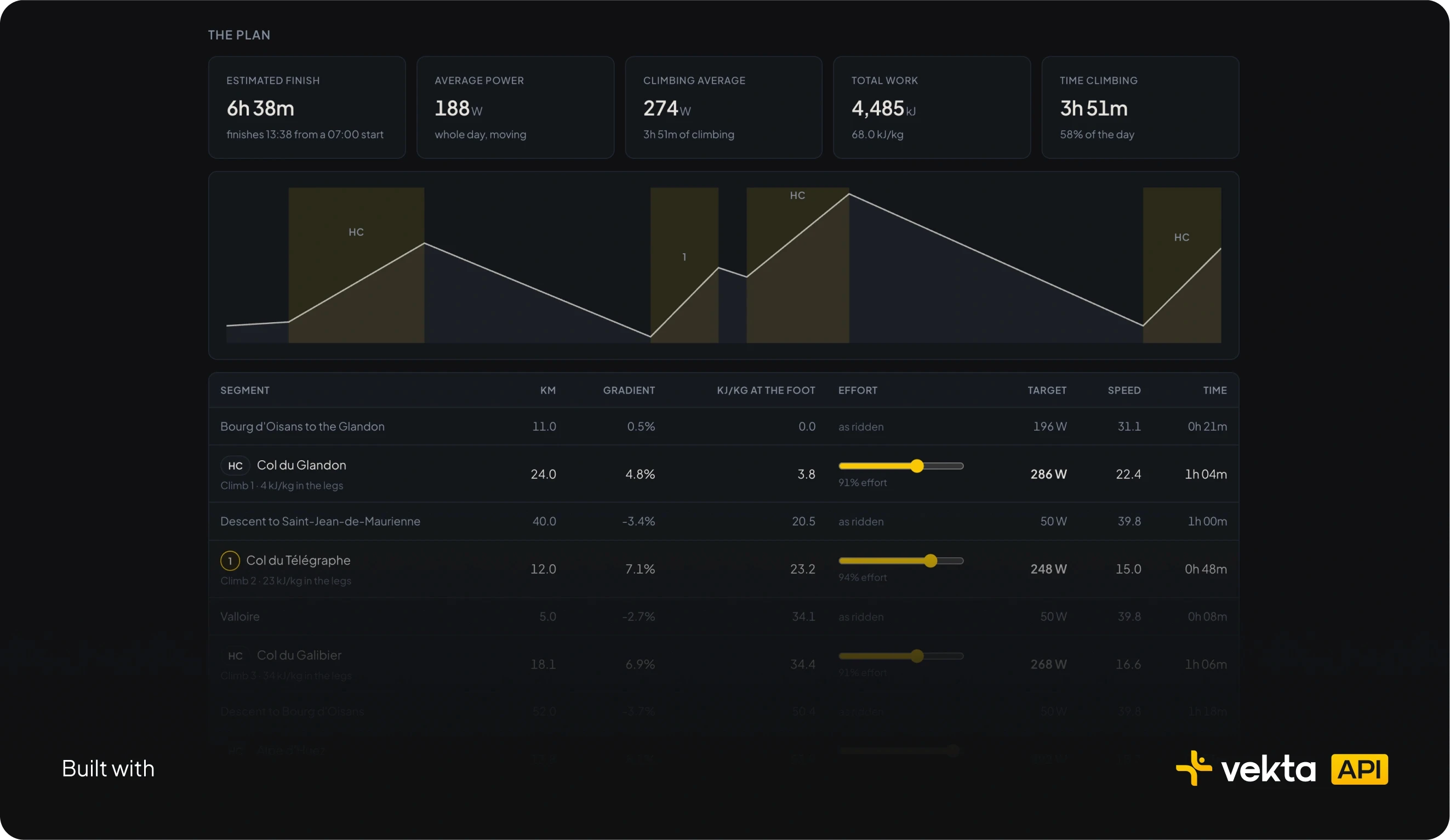
Task: Click the '58% of the day' note
Action: tap(1096, 134)
